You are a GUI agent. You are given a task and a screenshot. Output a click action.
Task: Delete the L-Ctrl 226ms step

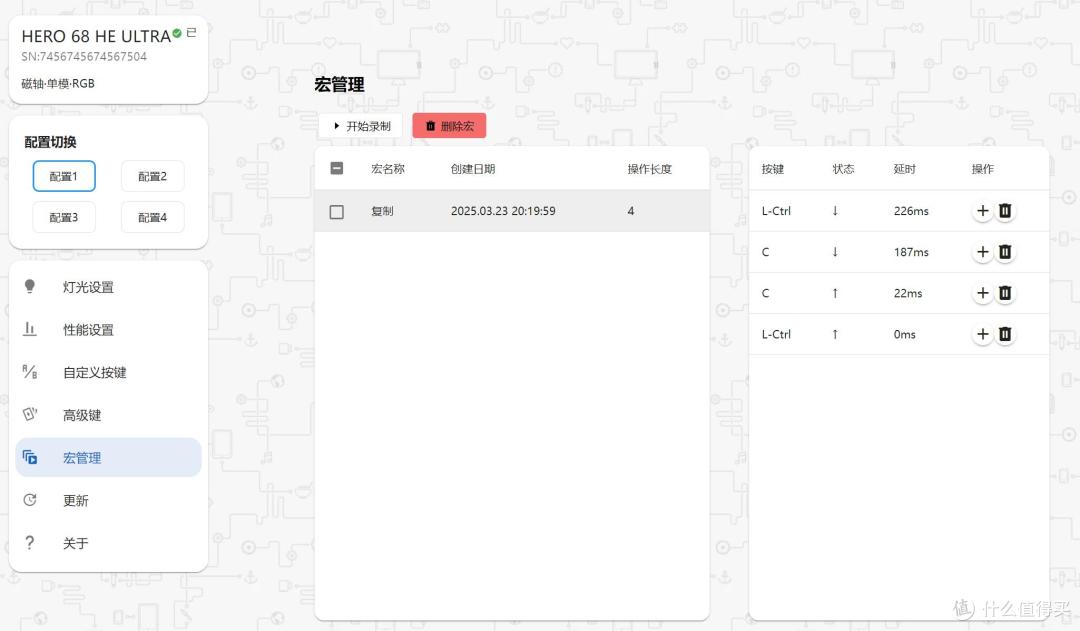click(x=1005, y=211)
